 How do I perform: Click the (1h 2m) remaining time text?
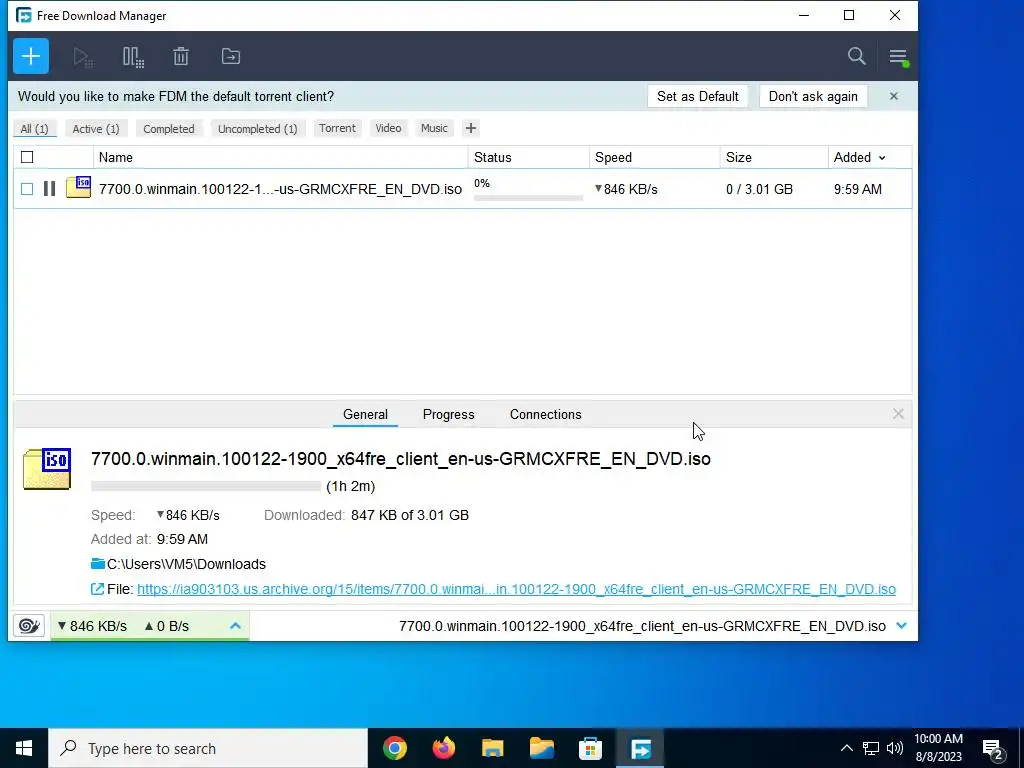point(351,486)
